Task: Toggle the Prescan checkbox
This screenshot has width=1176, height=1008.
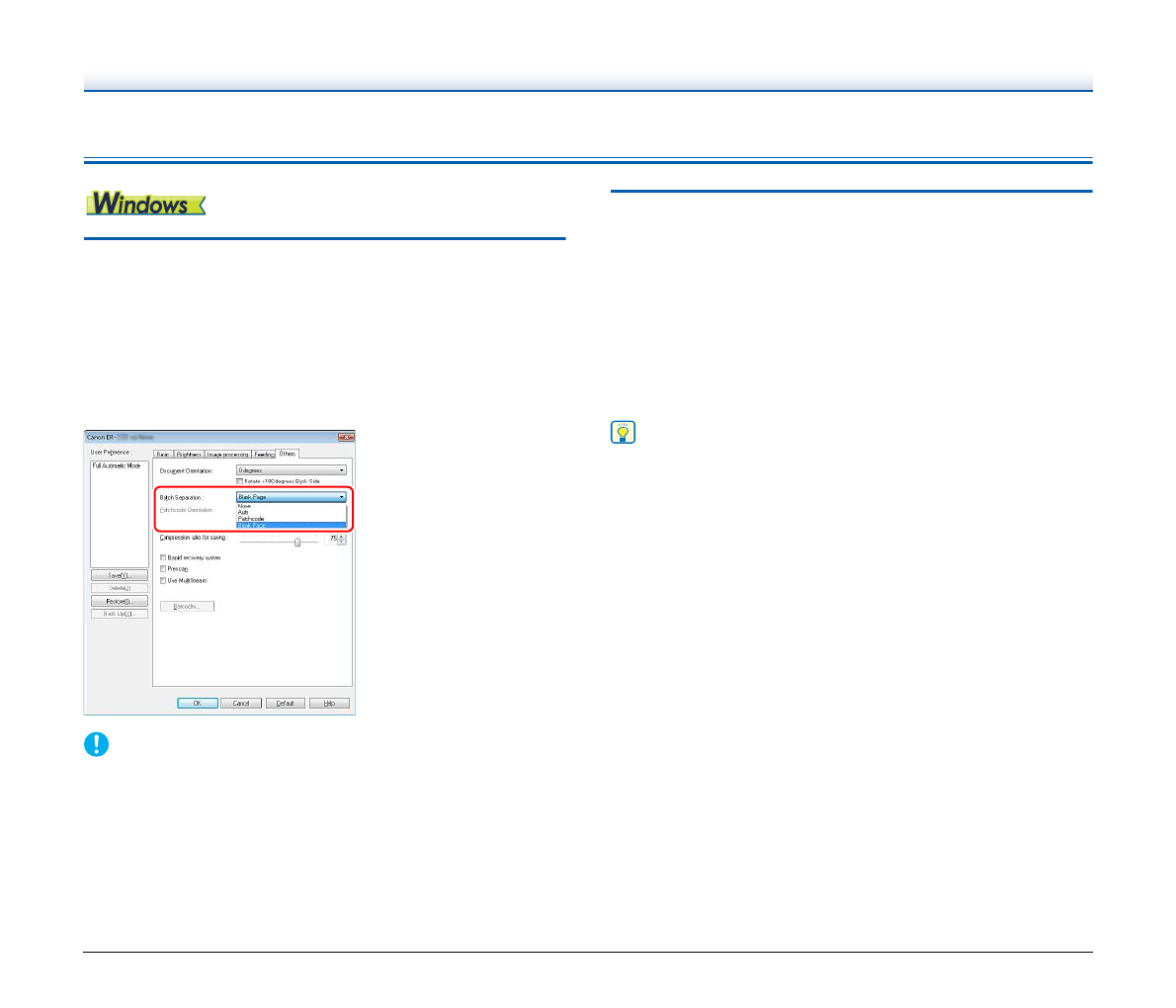Action: click(x=163, y=569)
